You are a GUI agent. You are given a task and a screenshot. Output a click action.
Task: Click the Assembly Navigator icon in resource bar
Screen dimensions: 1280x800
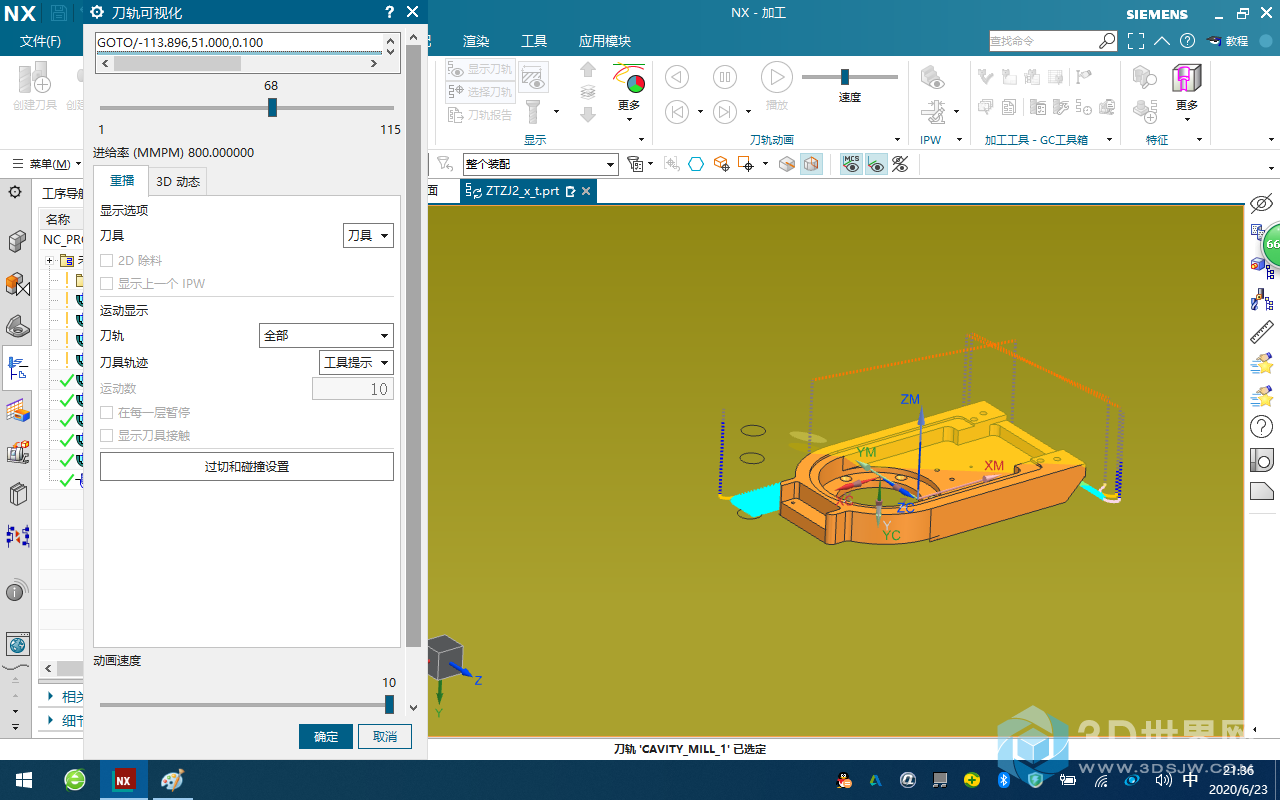tap(16, 242)
